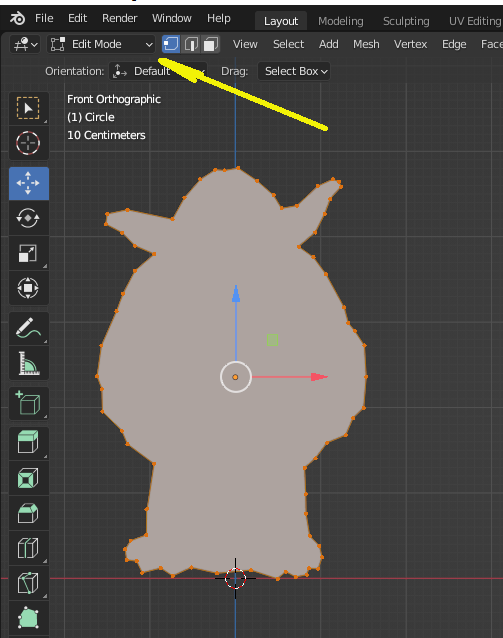Image resolution: width=503 pixels, height=638 pixels.
Task: Choose the Bevel tool
Action: [x=28, y=513]
